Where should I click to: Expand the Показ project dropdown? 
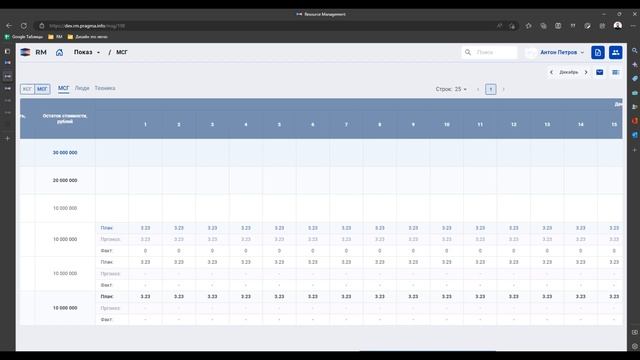[87, 52]
